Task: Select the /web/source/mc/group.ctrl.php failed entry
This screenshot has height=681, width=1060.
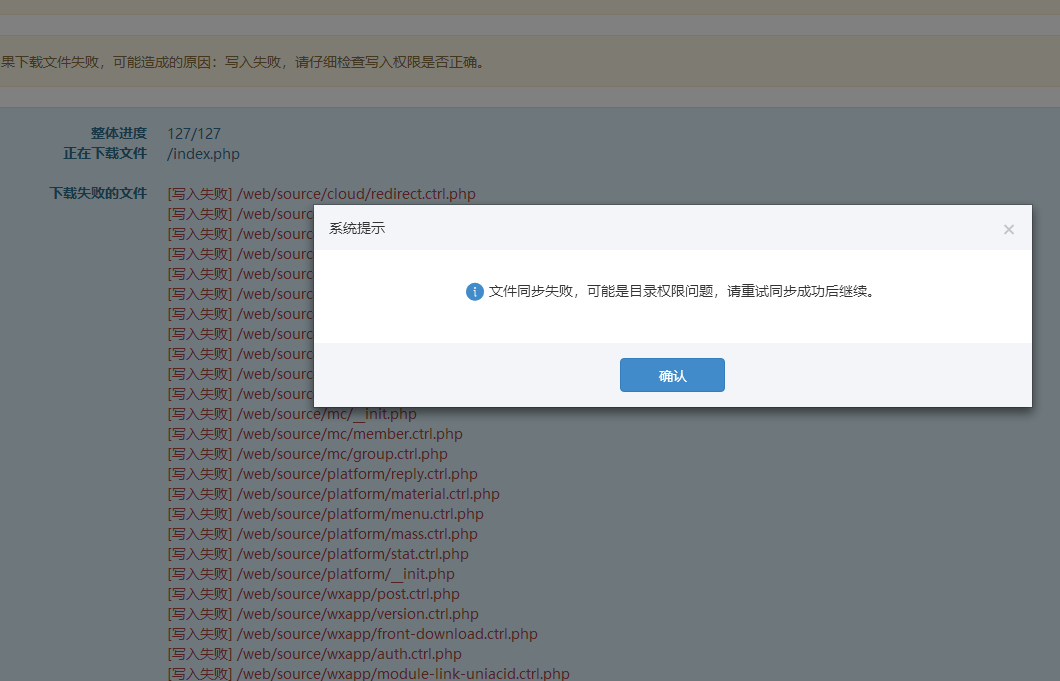Action: [x=308, y=454]
